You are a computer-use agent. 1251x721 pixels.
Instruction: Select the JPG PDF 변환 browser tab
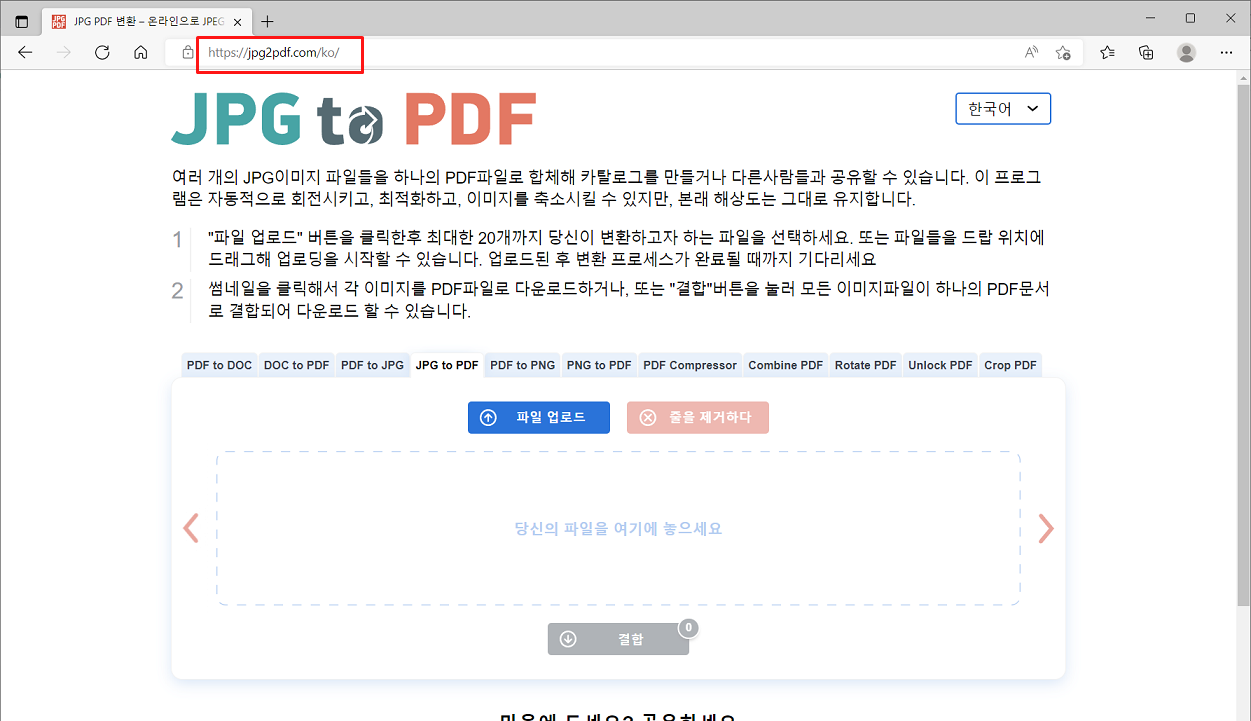click(148, 21)
